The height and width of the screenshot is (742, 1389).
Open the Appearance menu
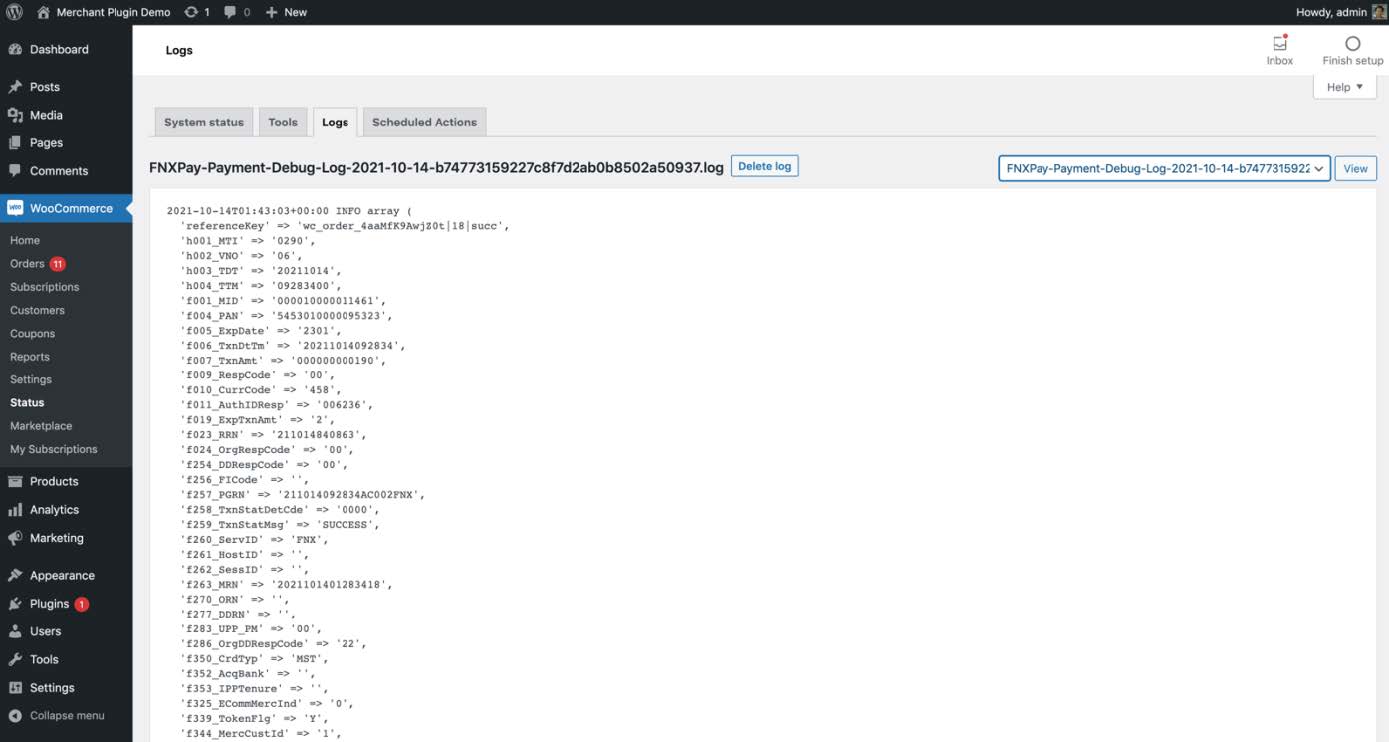62,576
